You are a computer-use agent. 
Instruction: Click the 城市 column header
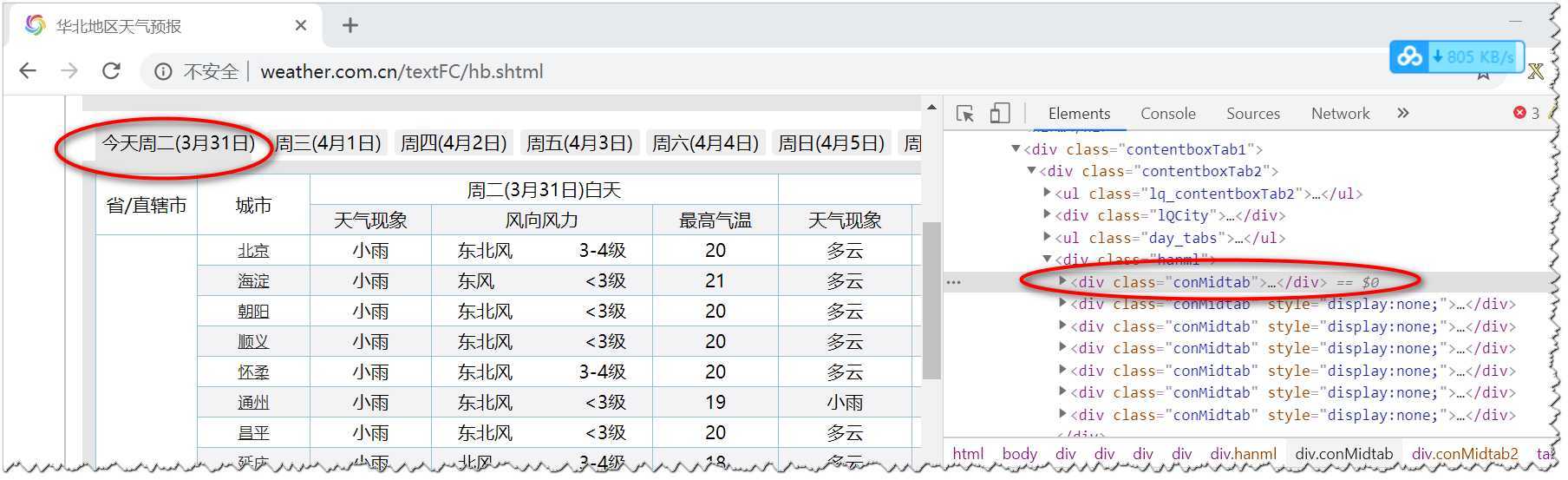pyautogui.click(x=253, y=205)
